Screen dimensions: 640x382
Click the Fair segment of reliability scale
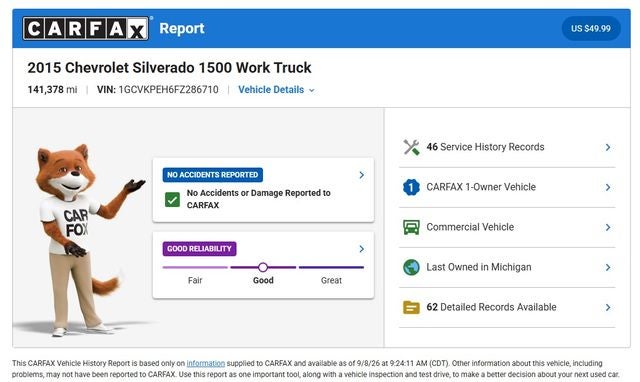pyautogui.click(x=195, y=267)
